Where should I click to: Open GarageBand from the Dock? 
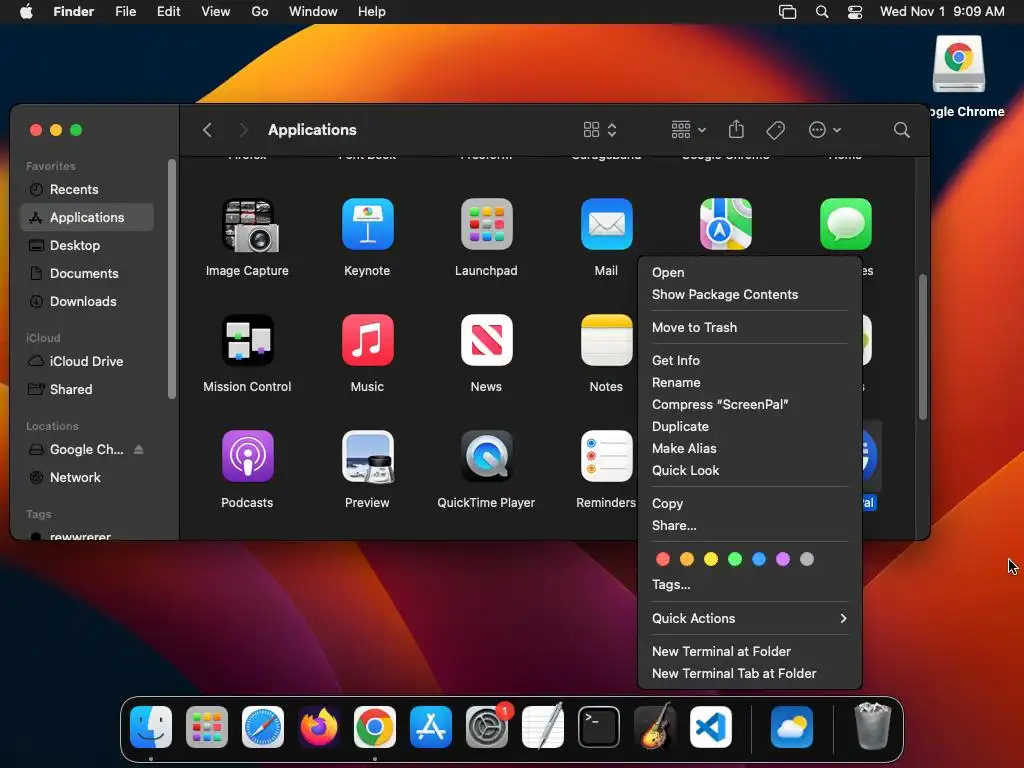click(x=654, y=727)
